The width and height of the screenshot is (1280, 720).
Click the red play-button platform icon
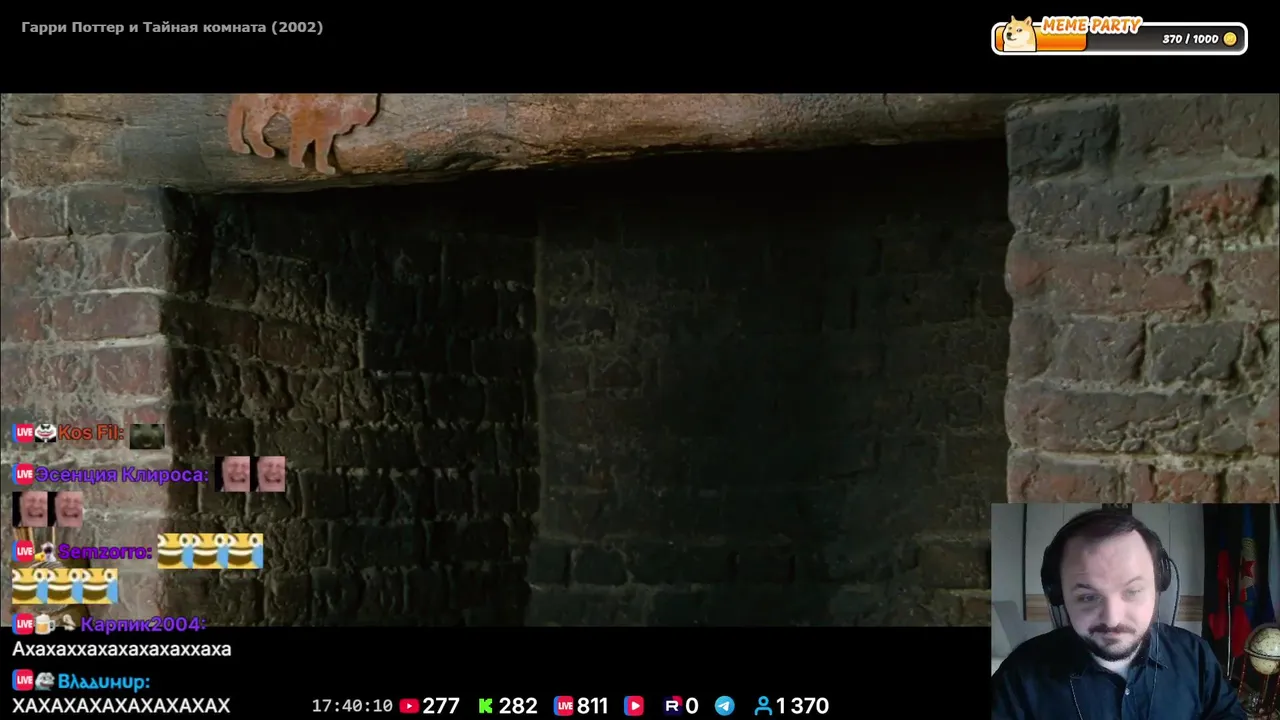[634, 706]
